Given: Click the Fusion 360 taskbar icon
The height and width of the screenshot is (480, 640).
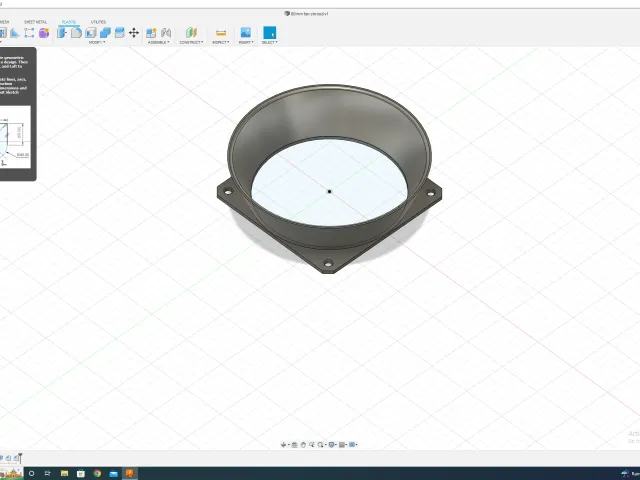Looking at the screenshot, I should tap(130, 473).
